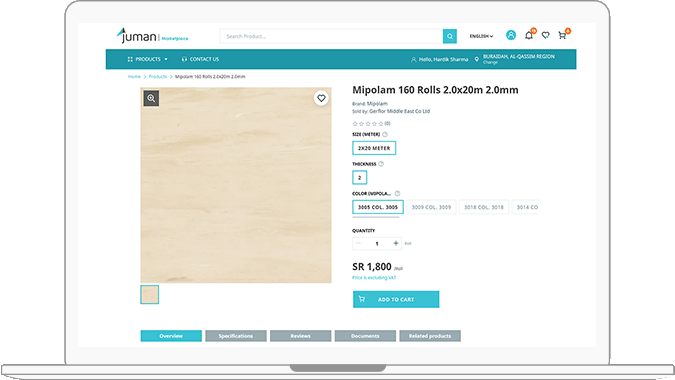Open the shopping cart icon
This screenshot has width=675, height=380.
[x=562, y=35]
